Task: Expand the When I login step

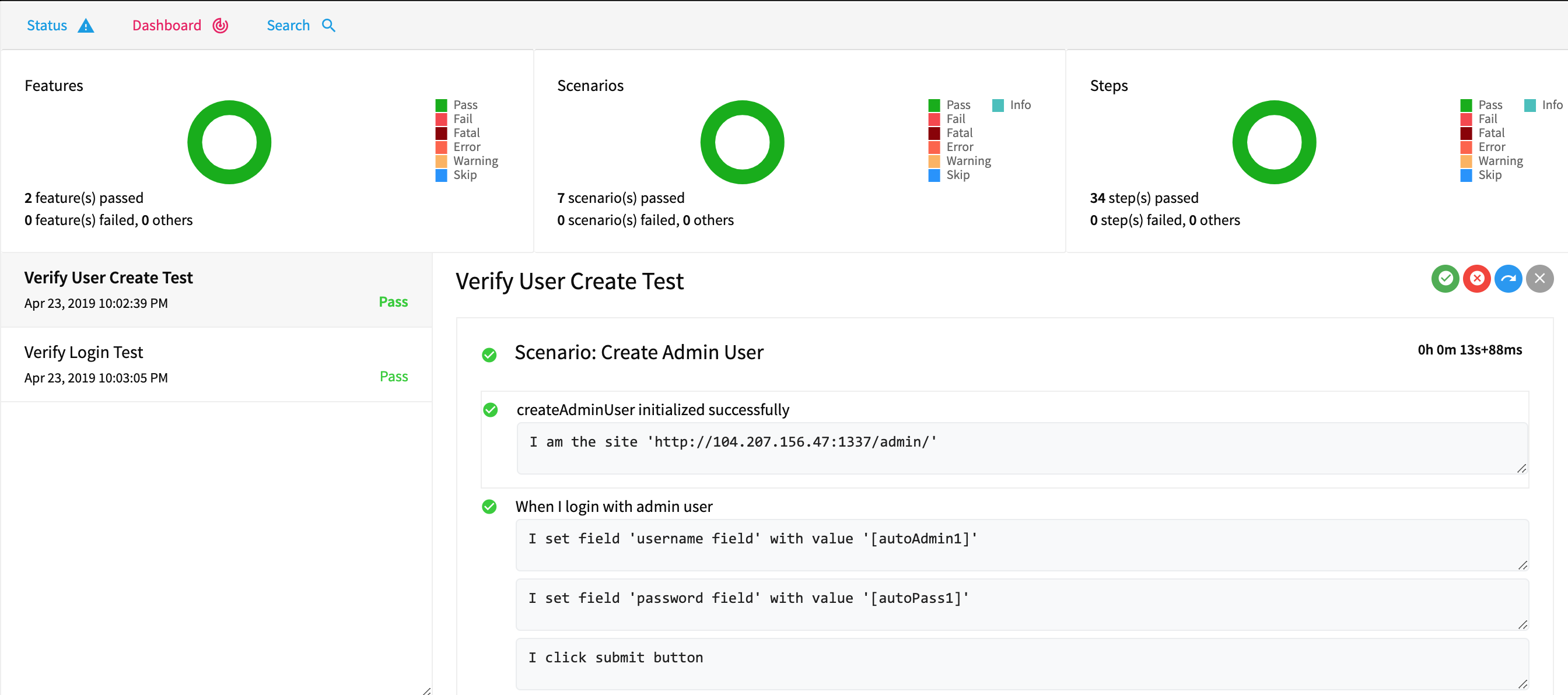Action: tap(614, 505)
